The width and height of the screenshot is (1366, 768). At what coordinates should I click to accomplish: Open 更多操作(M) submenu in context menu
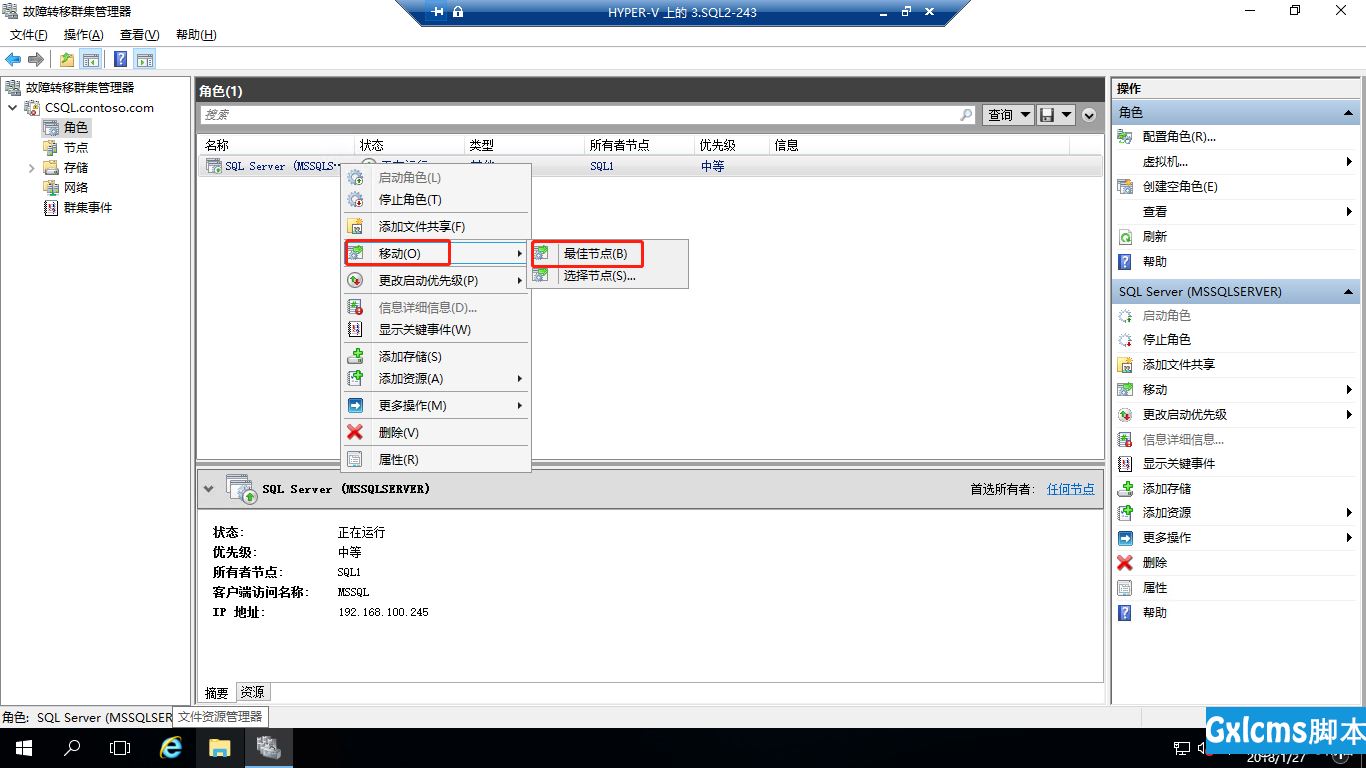436,405
